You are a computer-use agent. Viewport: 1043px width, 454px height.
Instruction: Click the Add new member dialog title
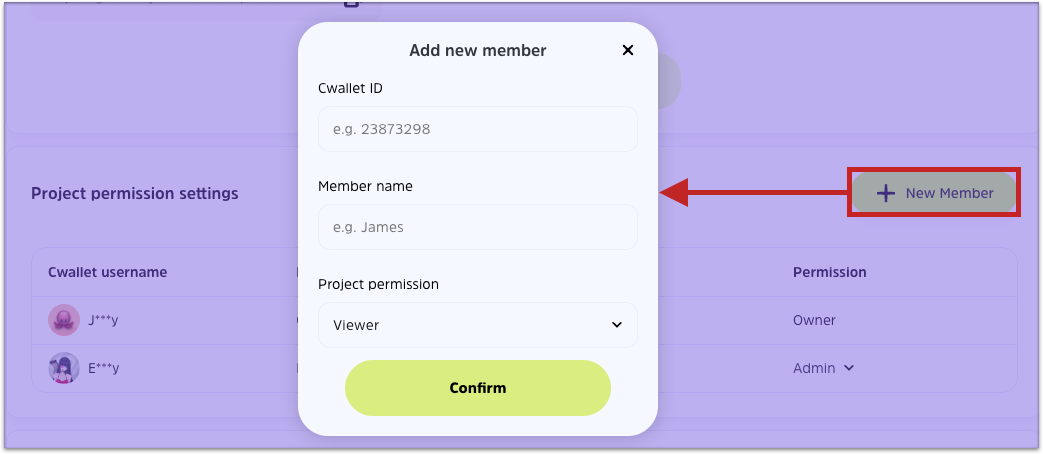click(478, 50)
